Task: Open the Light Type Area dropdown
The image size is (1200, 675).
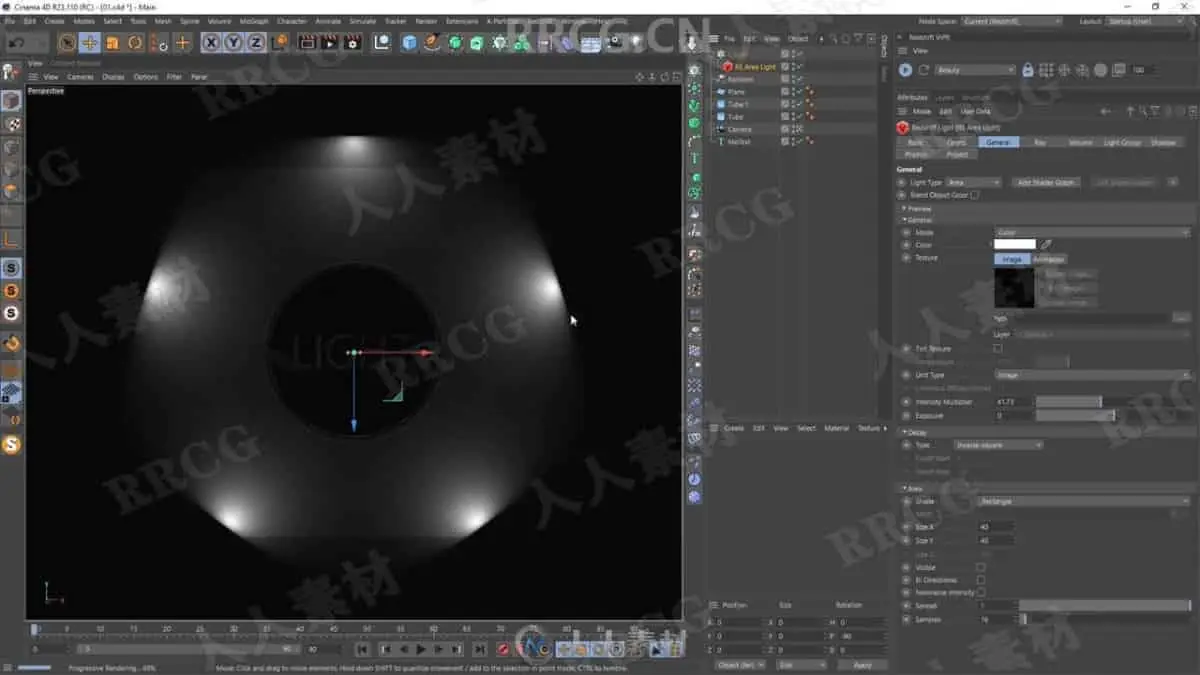Action: click(973, 183)
